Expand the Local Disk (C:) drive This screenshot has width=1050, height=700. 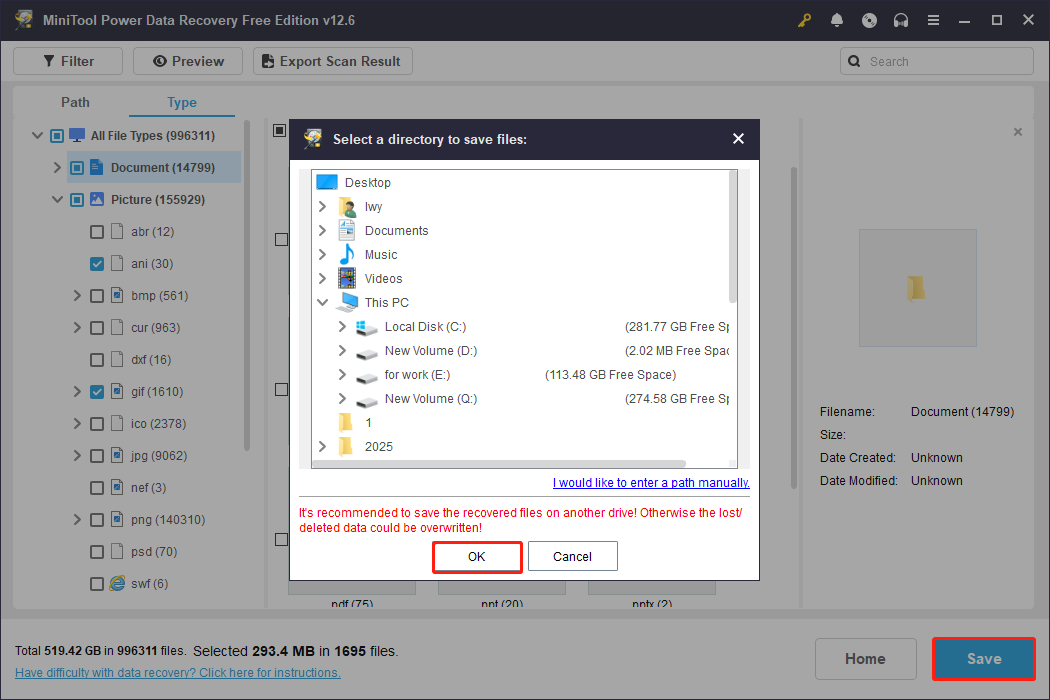tap(341, 326)
